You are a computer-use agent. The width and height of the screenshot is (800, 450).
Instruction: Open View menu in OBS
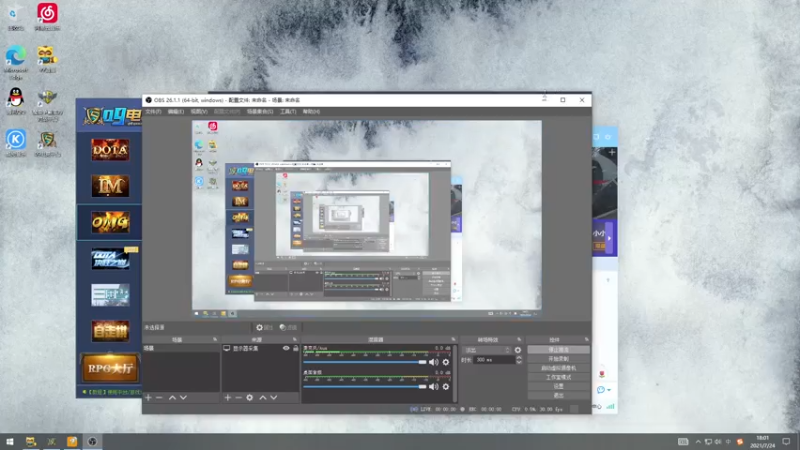point(199,112)
